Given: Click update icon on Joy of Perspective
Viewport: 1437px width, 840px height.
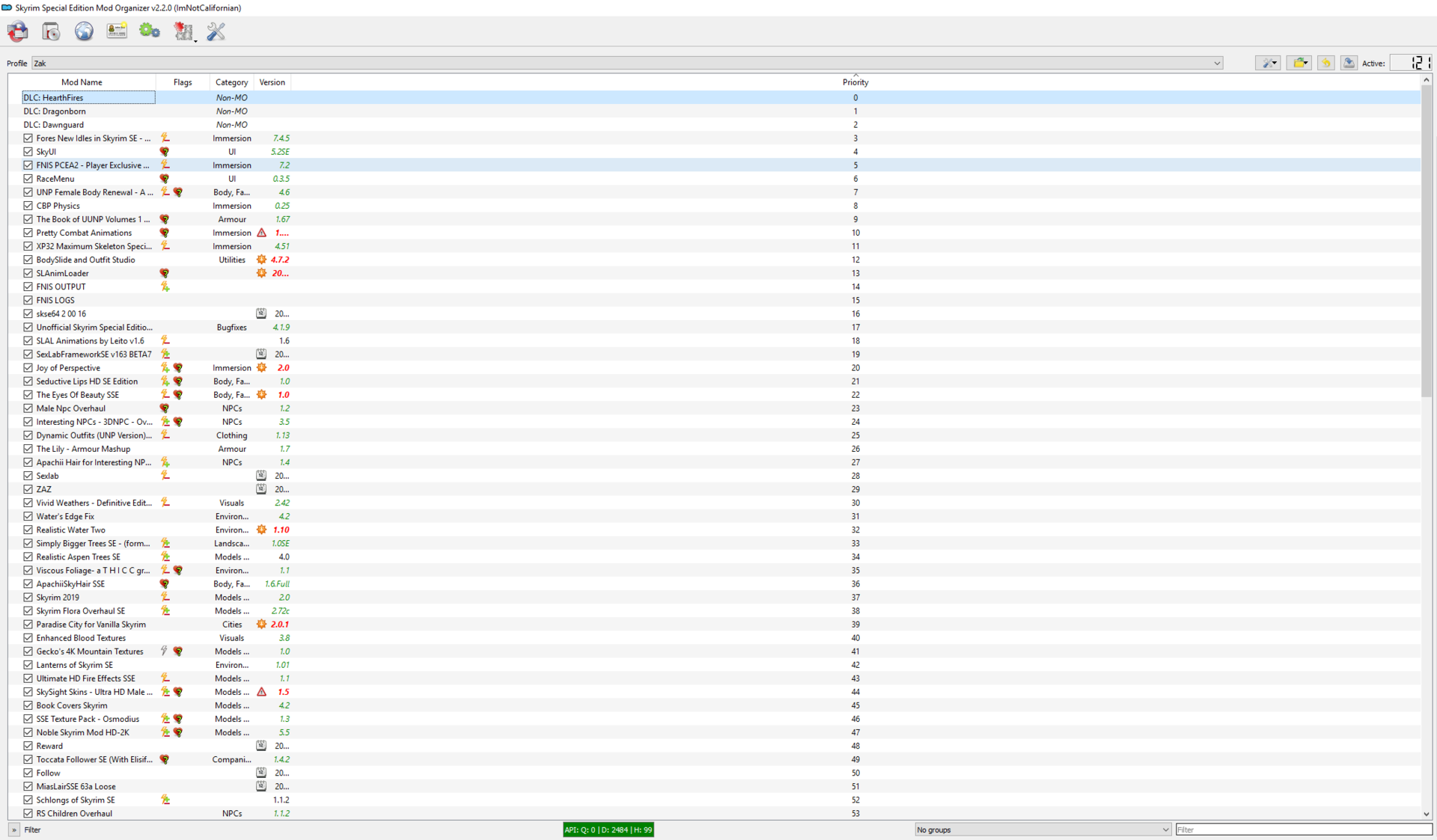Looking at the screenshot, I should click(x=261, y=368).
